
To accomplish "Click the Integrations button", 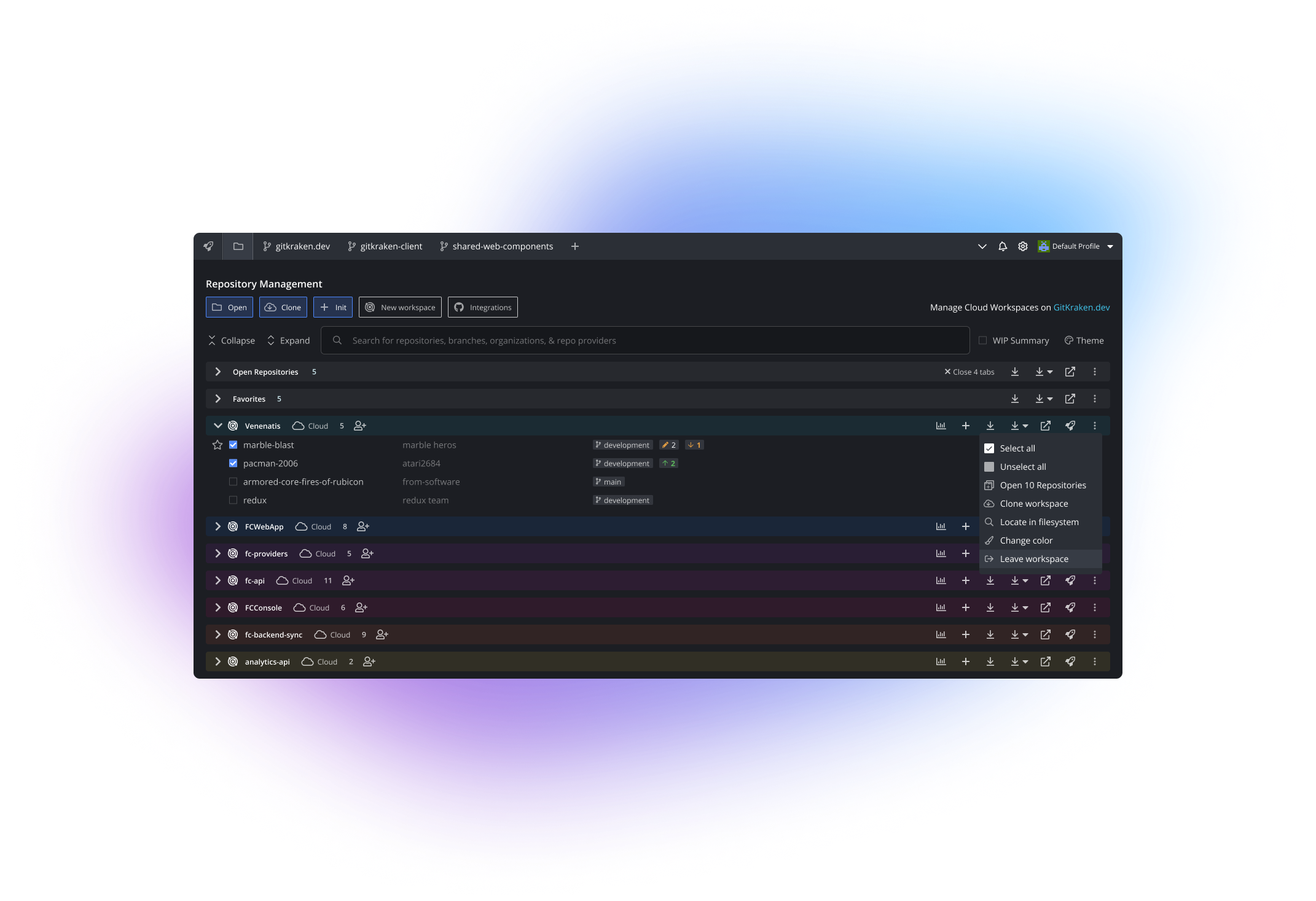I will click(x=483, y=307).
